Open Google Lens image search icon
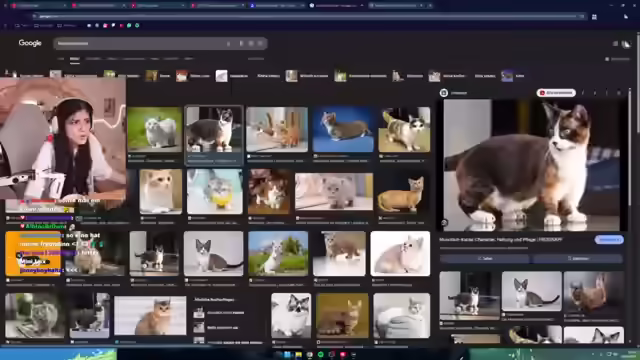Image resolution: width=640 pixels, height=360 pixels. click(251, 43)
